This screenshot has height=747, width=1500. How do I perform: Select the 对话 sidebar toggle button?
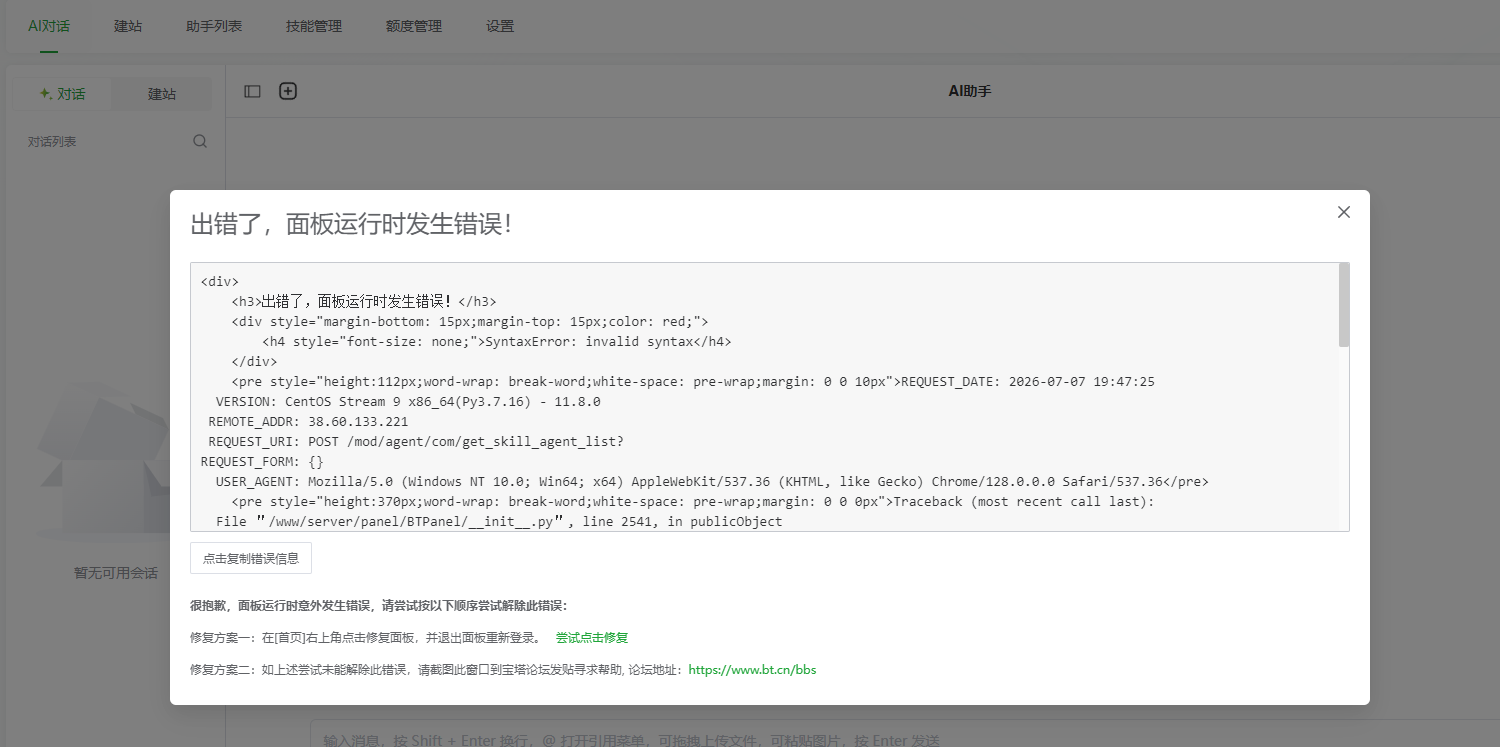(x=62, y=94)
